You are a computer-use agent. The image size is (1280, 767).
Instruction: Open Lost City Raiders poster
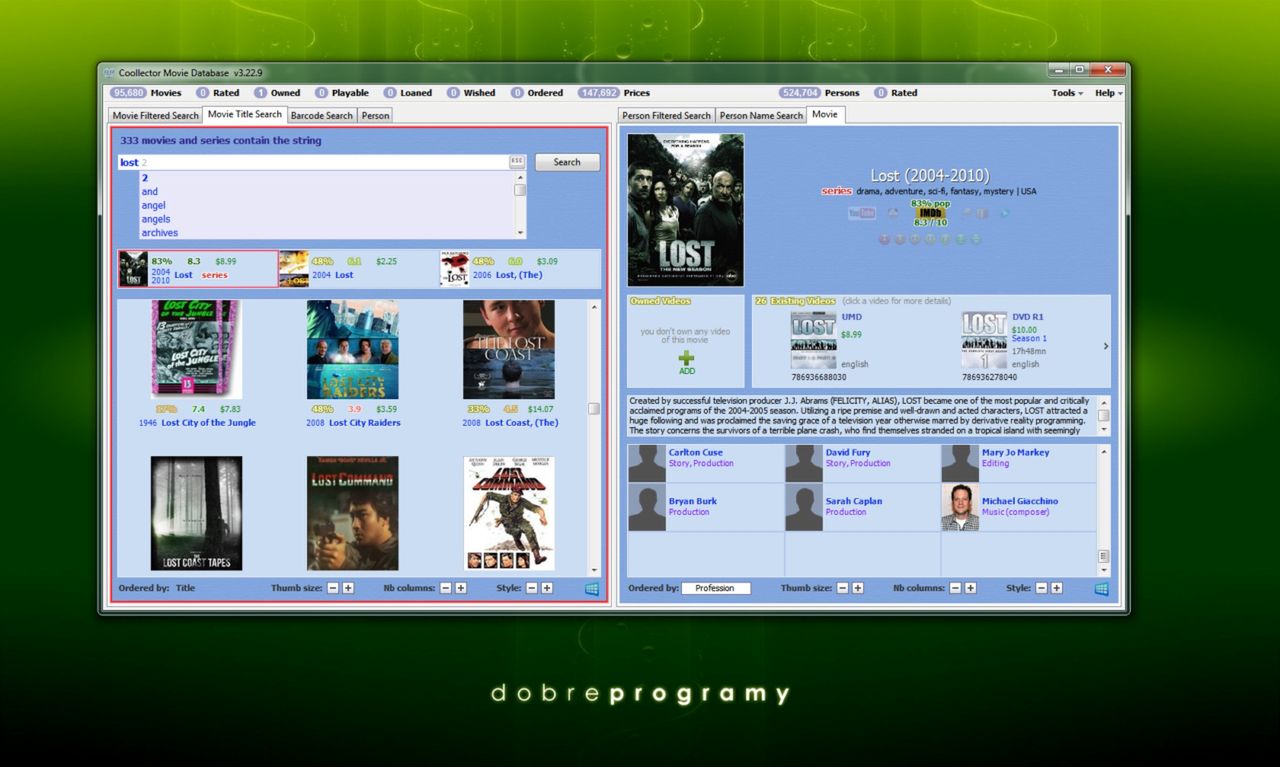pos(352,350)
